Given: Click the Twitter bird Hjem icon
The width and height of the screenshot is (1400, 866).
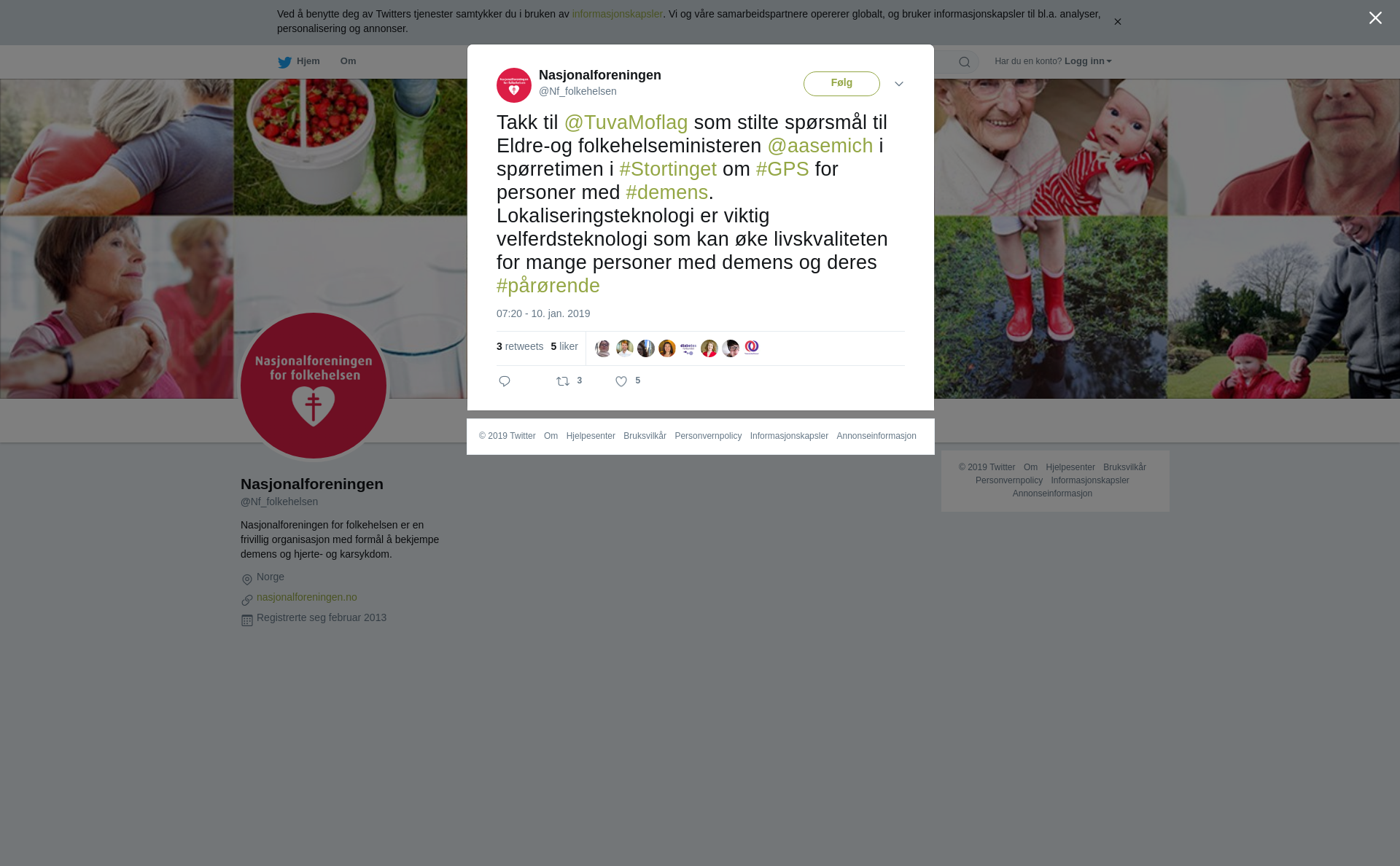Looking at the screenshot, I should (x=284, y=62).
